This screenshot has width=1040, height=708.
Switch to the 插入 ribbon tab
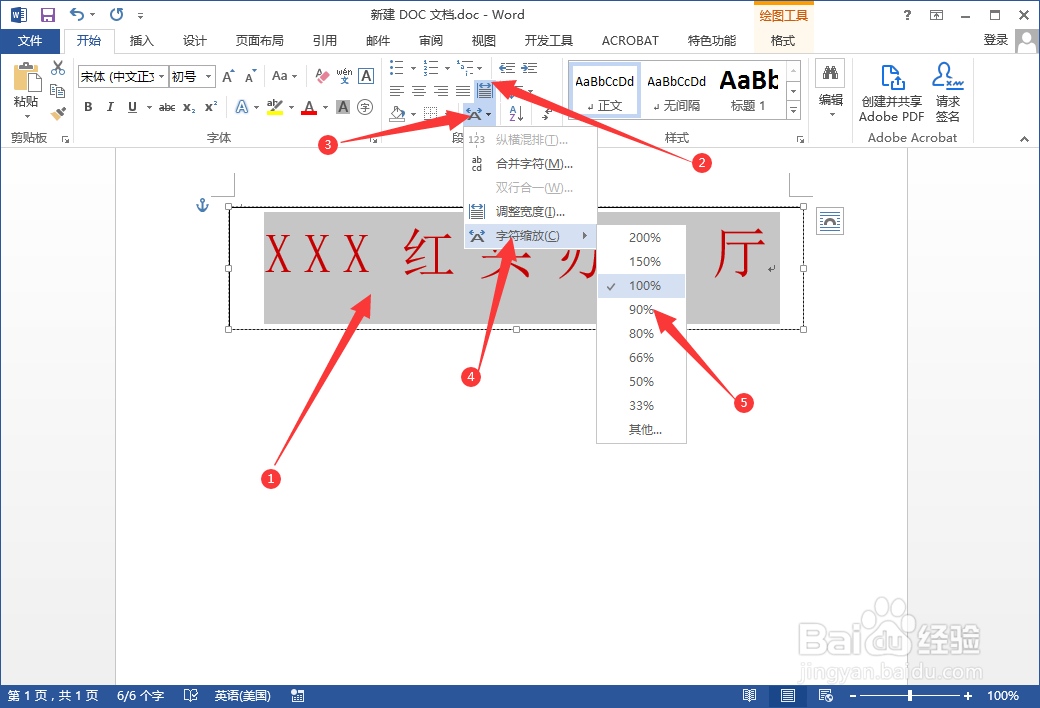141,40
